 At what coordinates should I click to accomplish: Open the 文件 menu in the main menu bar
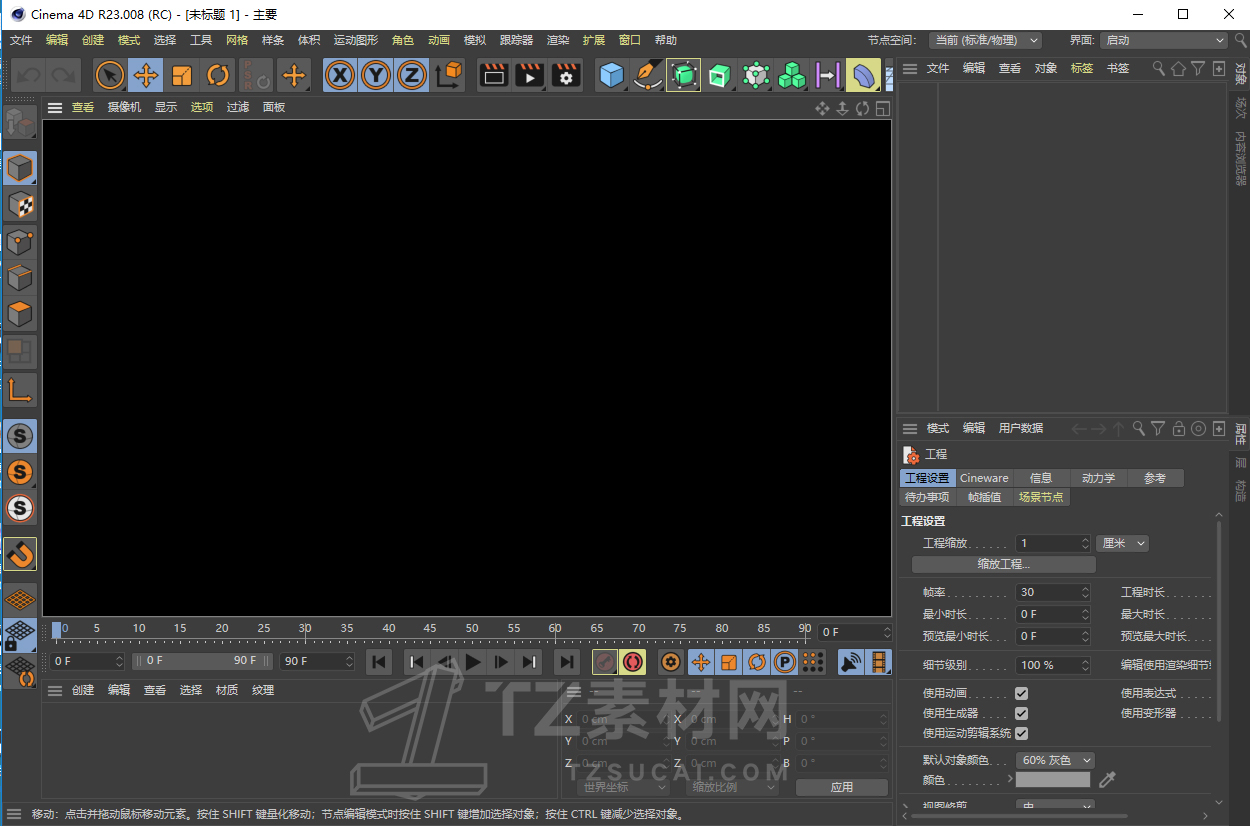coord(21,40)
